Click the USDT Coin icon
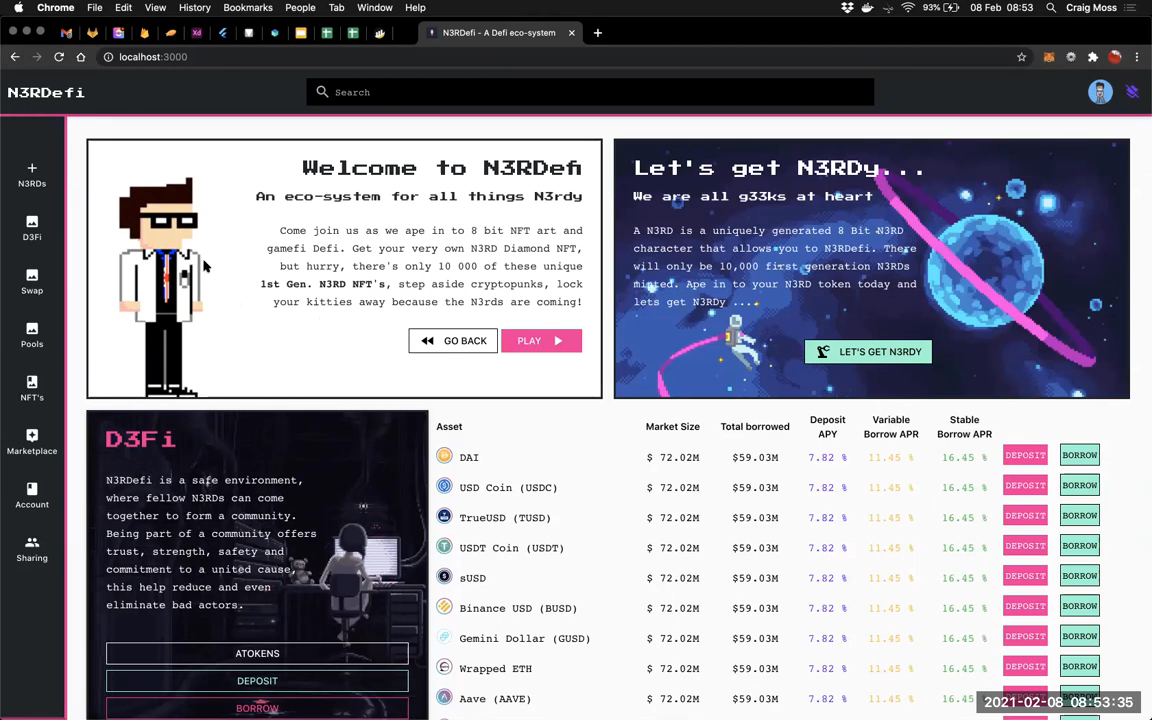Screen dimensions: 1152x720 444,546
